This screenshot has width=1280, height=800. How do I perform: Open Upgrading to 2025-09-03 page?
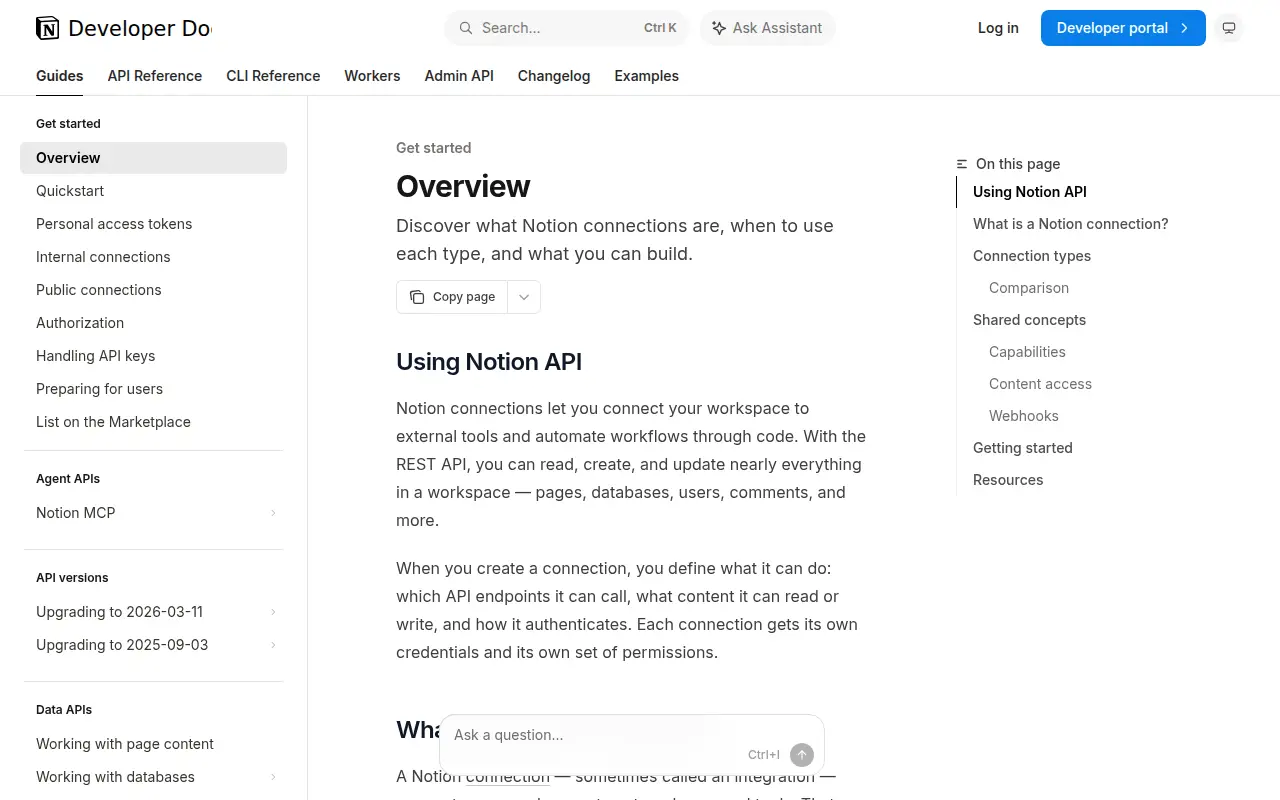pos(153,645)
